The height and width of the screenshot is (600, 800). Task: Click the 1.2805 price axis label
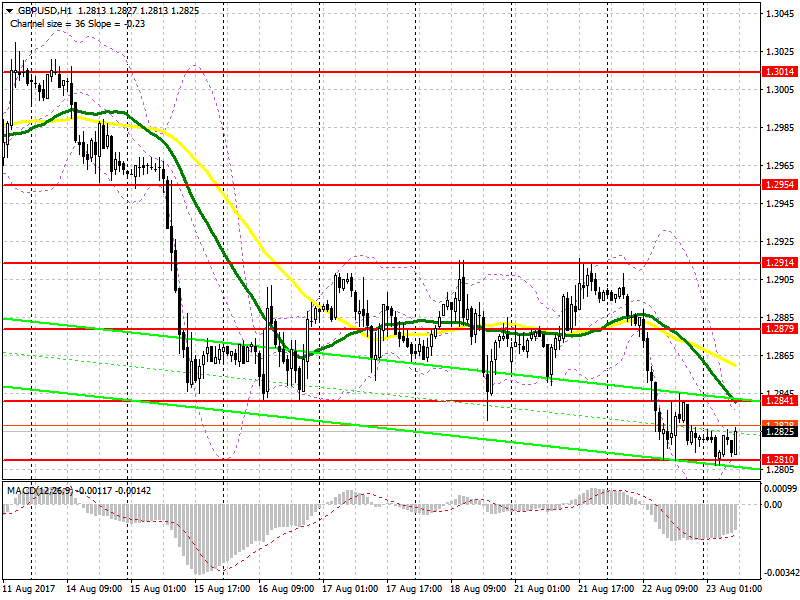point(781,469)
